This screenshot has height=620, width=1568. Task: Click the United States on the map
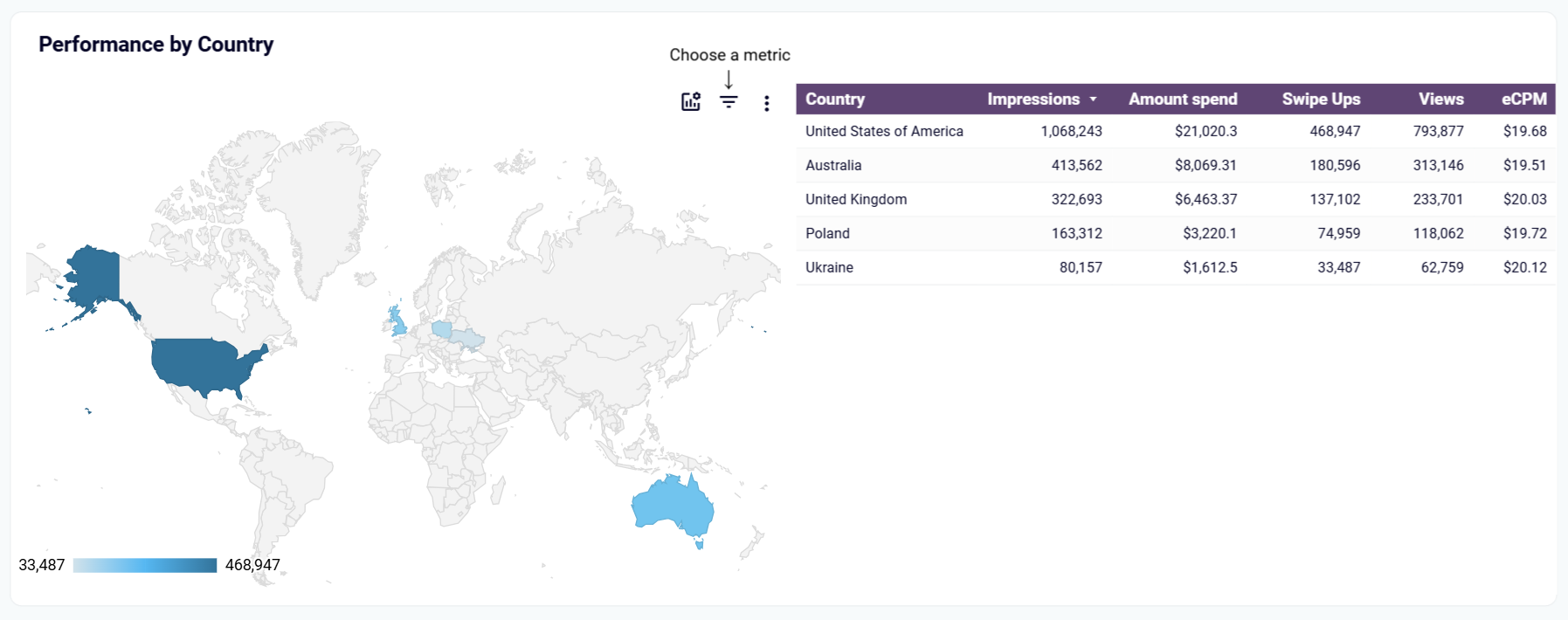click(x=201, y=362)
